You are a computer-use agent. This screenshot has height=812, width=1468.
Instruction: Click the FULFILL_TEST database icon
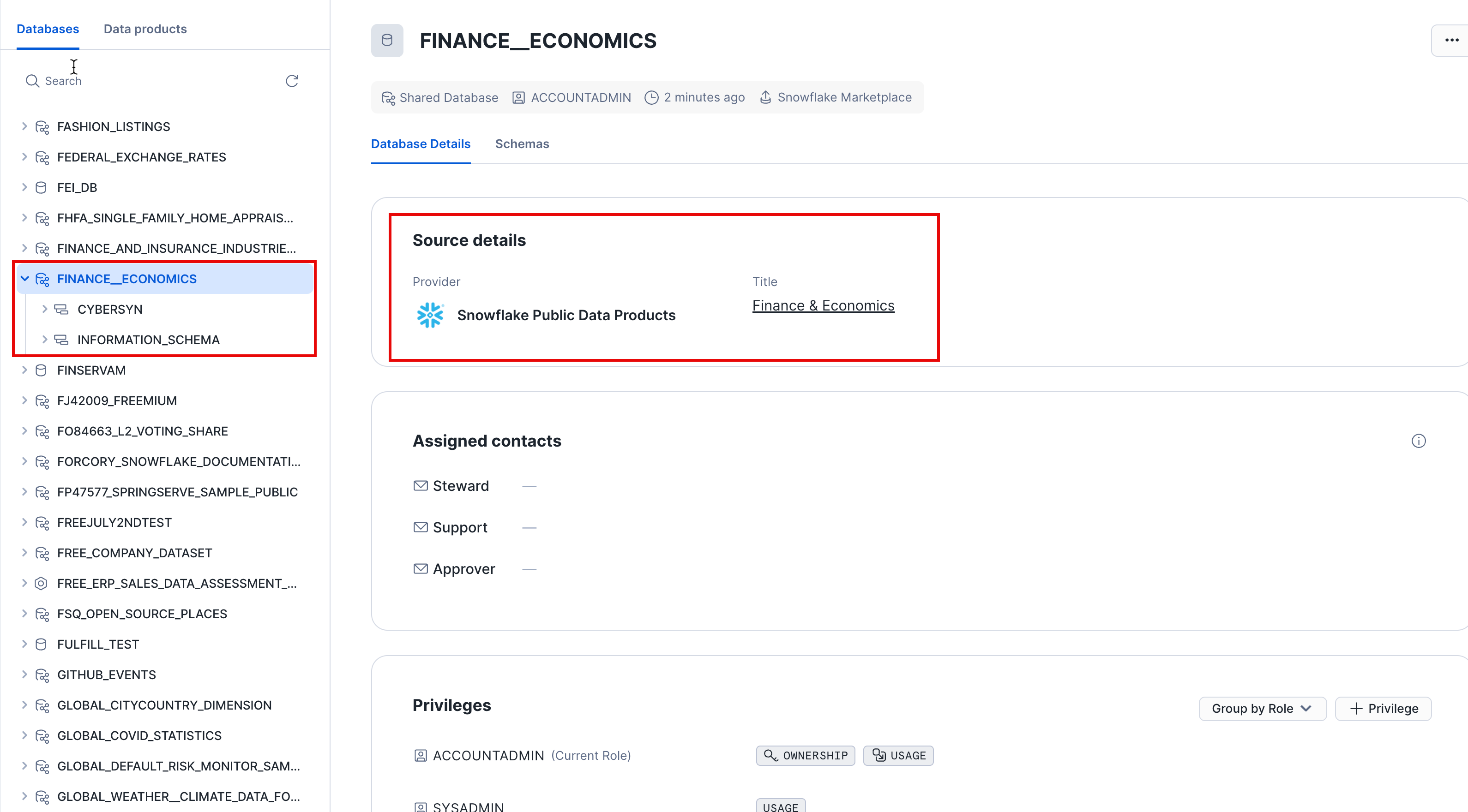pos(41,644)
